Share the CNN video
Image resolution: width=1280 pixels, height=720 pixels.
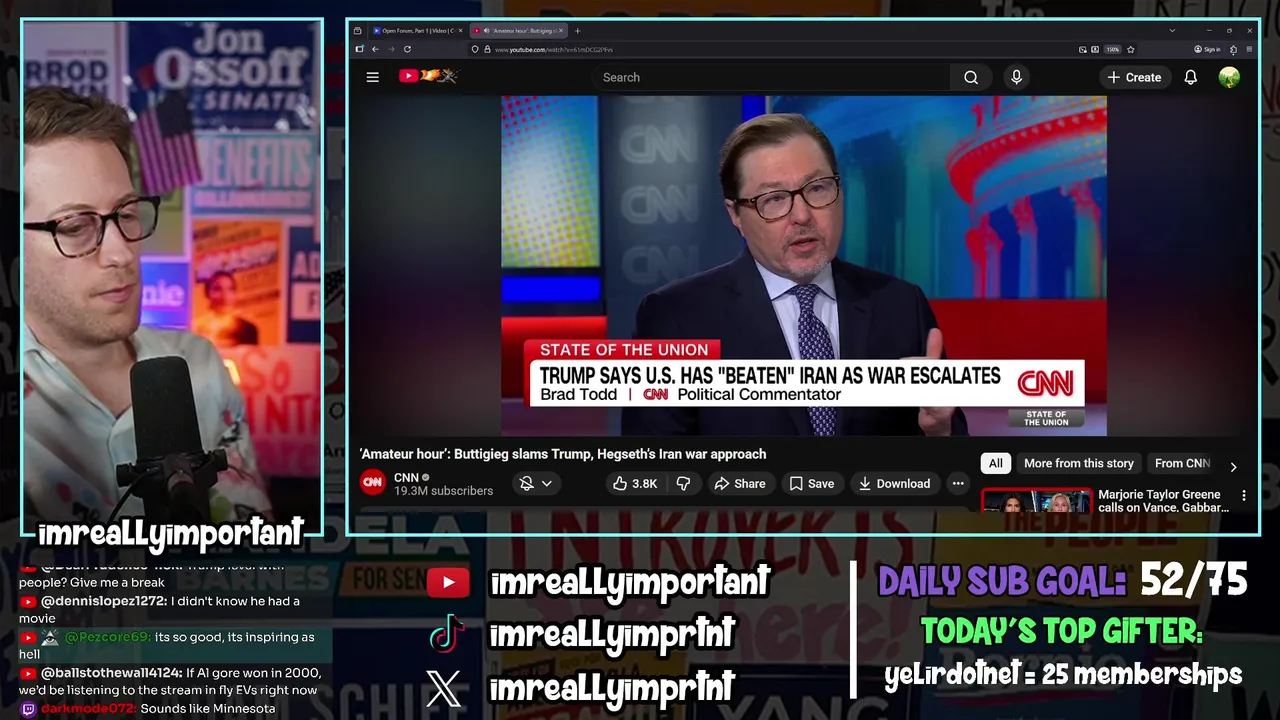pyautogui.click(x=739, y=483)
